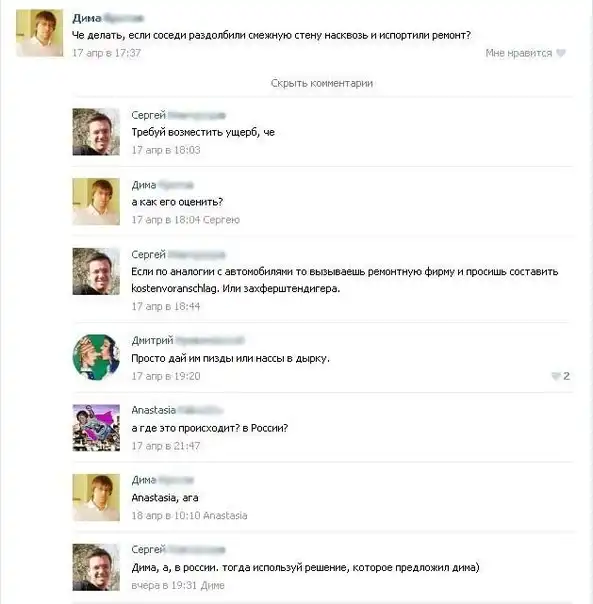Image resolution: width=593 pixels, height=604 pixels.
Task: Collapse comments via Скрыть комментарии
Action: click(322, 83)
